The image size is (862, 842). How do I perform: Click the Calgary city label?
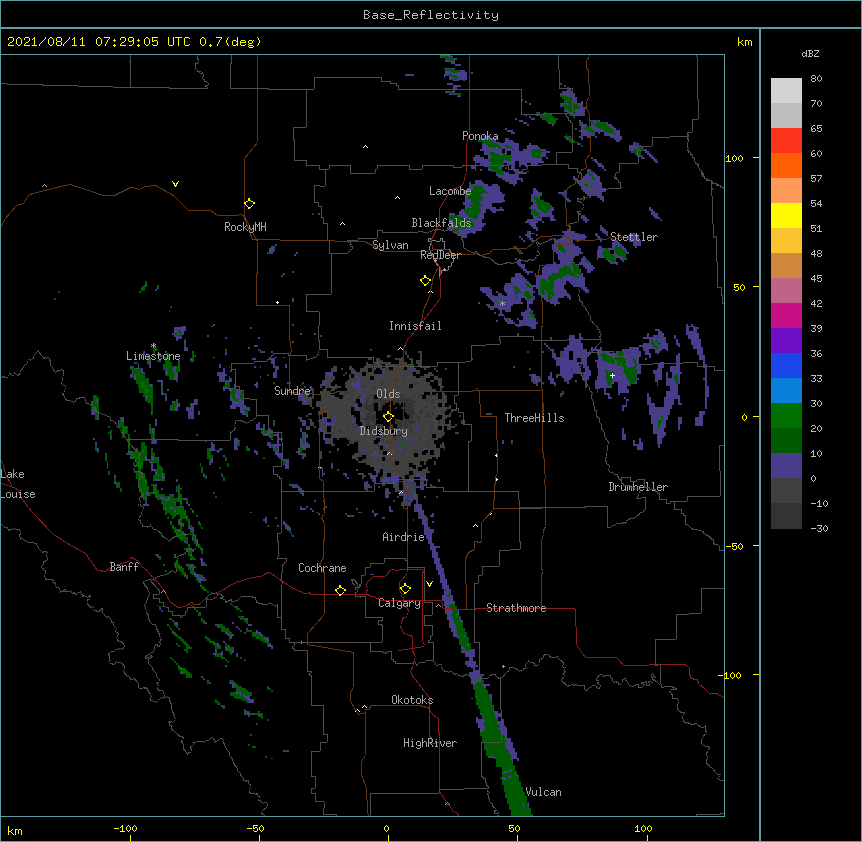tap(399, 603)
